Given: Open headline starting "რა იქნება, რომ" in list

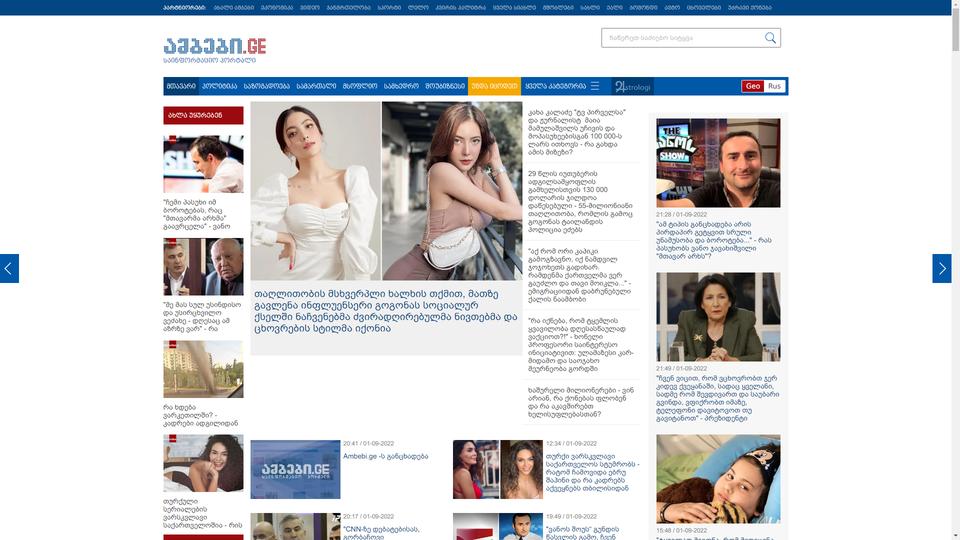Looking at the screenshot, I should 580,345.
